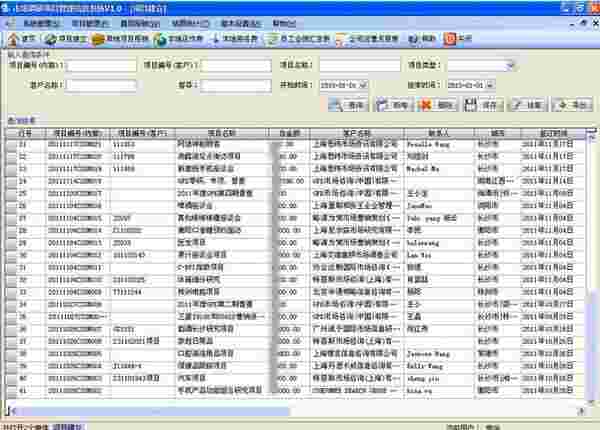600x430 pixels.
Task: Open the 结束时间 date picker dropdown
Action: pyautogui.click(x=490, y=85)
